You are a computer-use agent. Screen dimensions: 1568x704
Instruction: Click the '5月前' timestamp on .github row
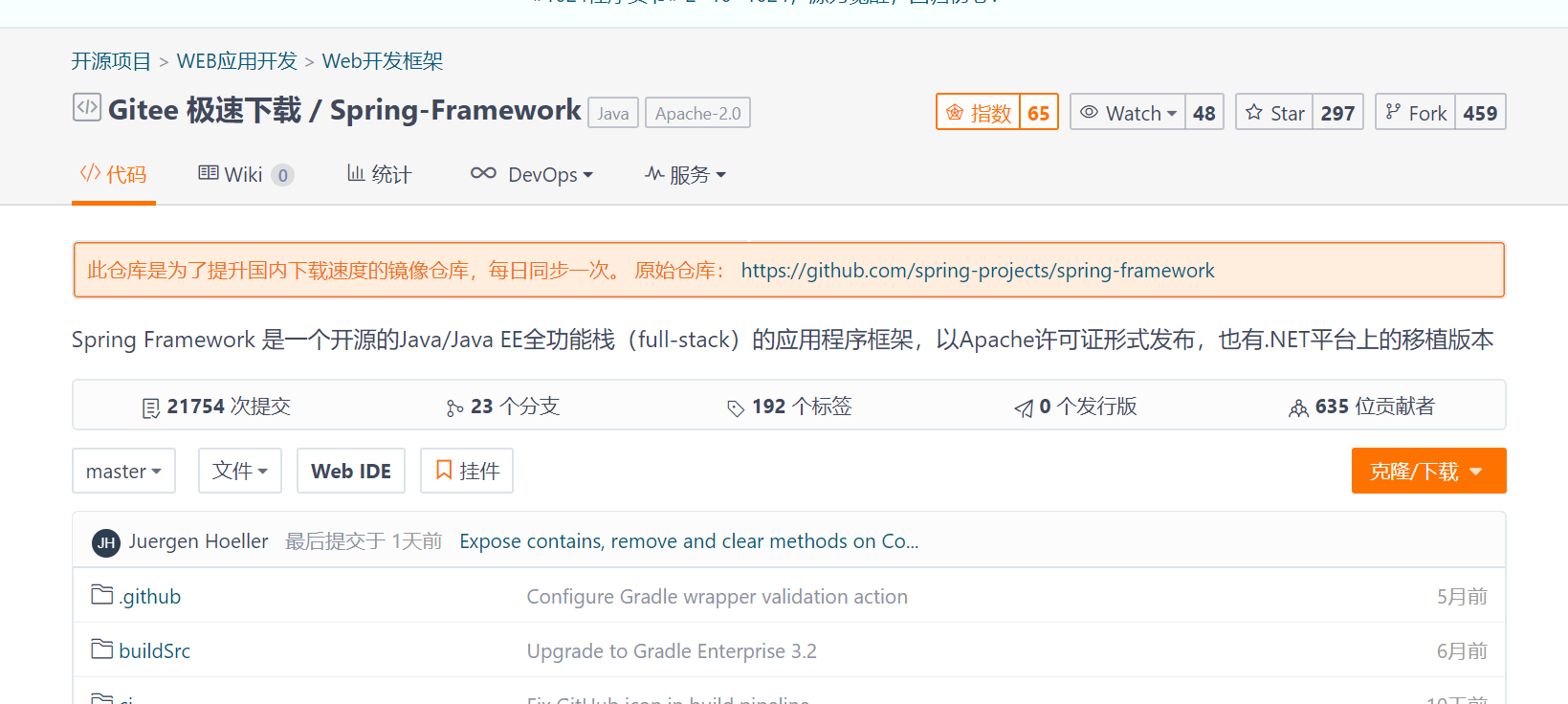(x=1462, y=597)
